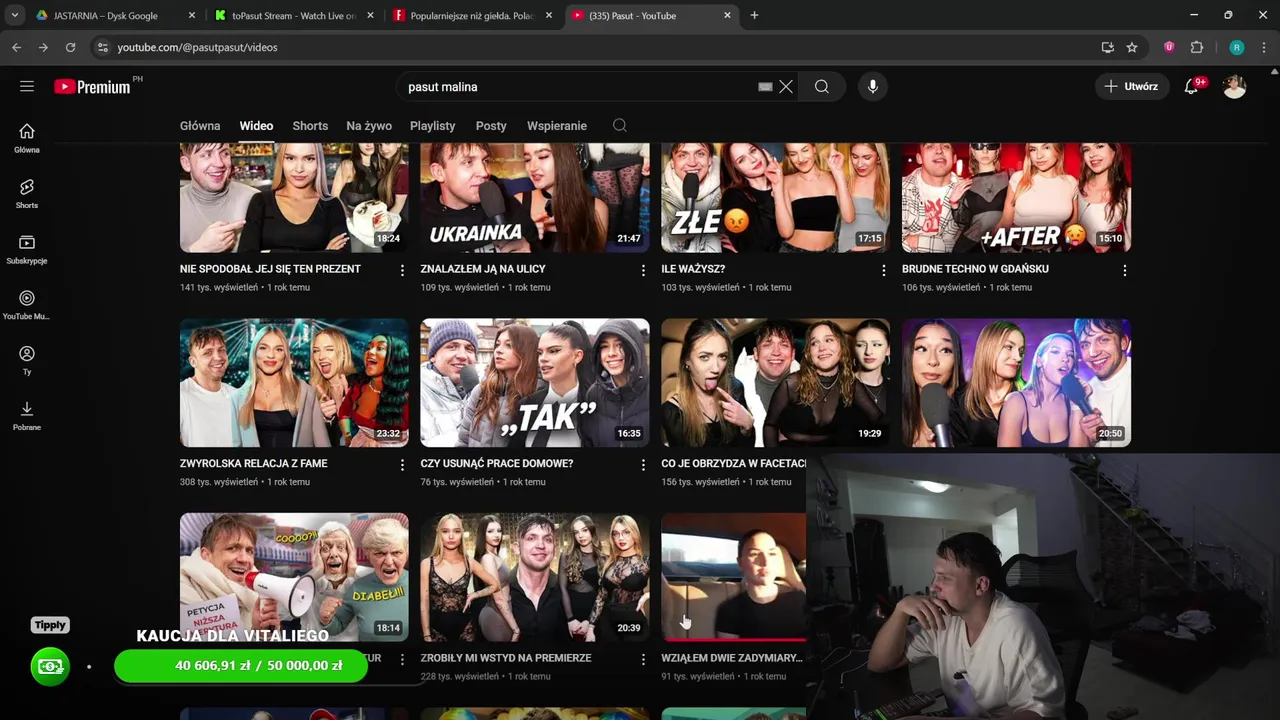Open Pobrane downloads in the sidebar
Image resolution: width=1280 pixels, height=720 pixels.
[27, 416]
